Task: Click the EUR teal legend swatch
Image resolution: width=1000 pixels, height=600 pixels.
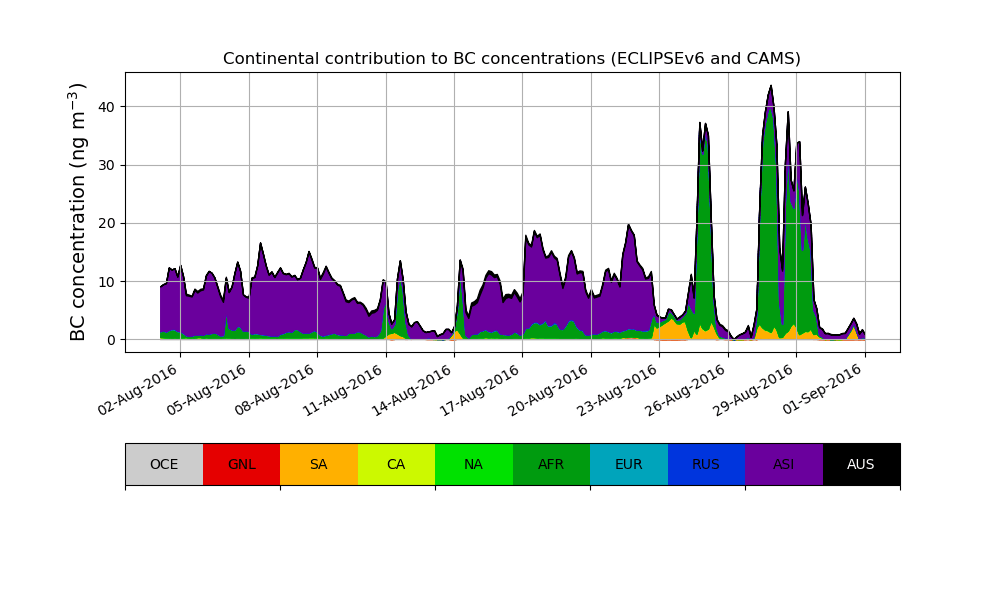Action: coord(629,464)
